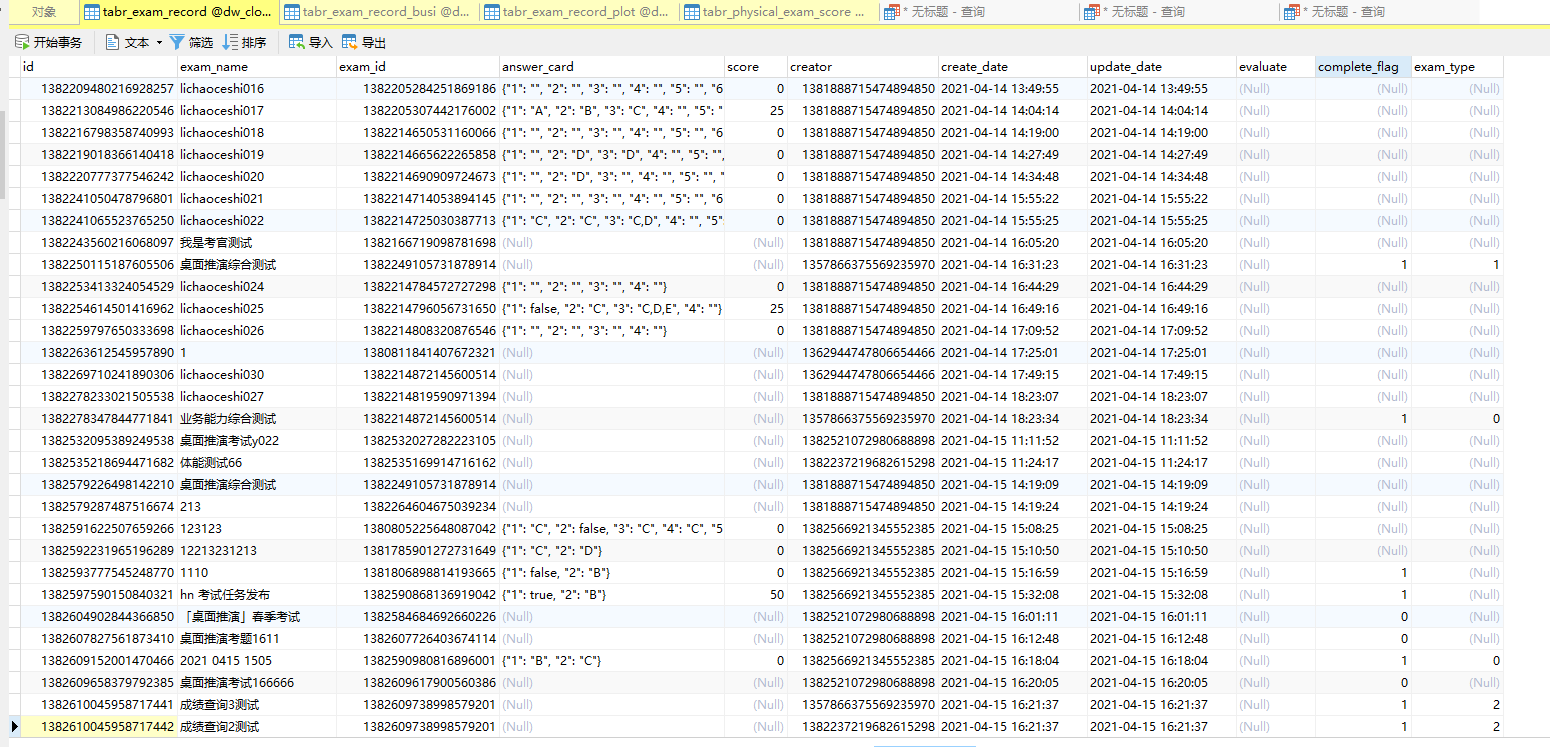Select the exam_id cell 1382205307442176002

tap(418, 110)
